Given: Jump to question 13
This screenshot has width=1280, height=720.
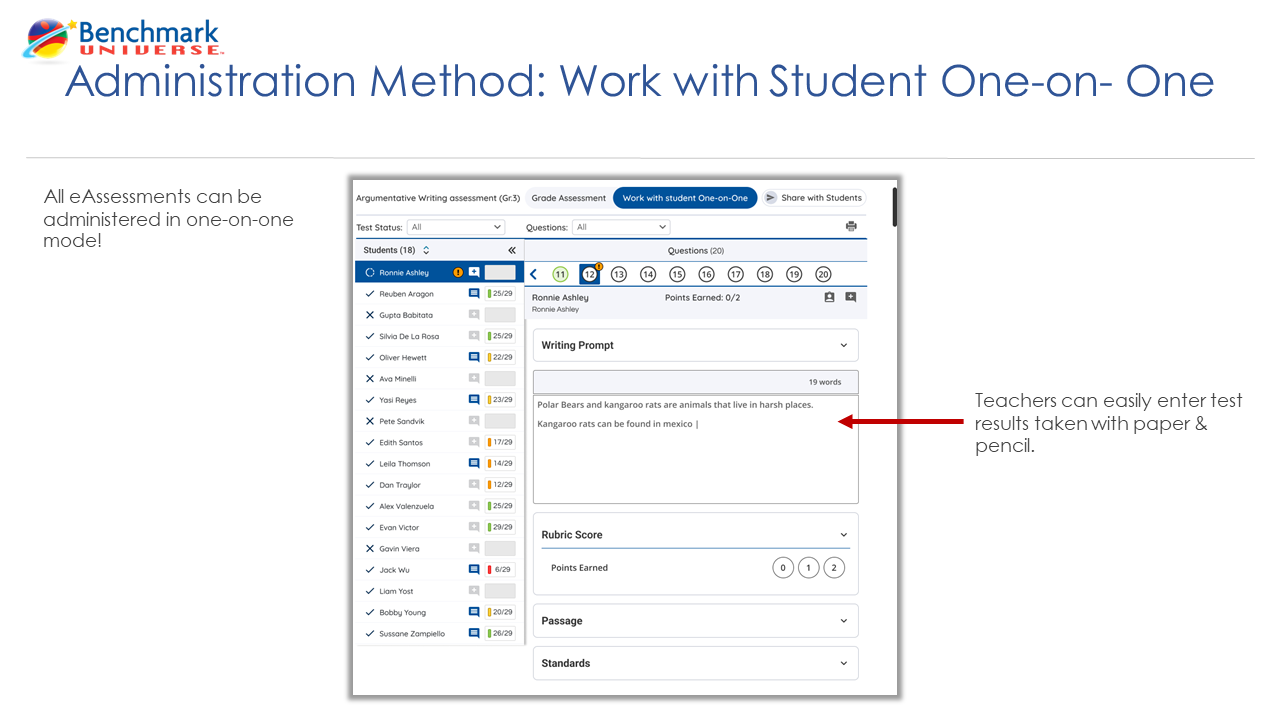Looking at the screenshot, I should (x=619, y=274).
